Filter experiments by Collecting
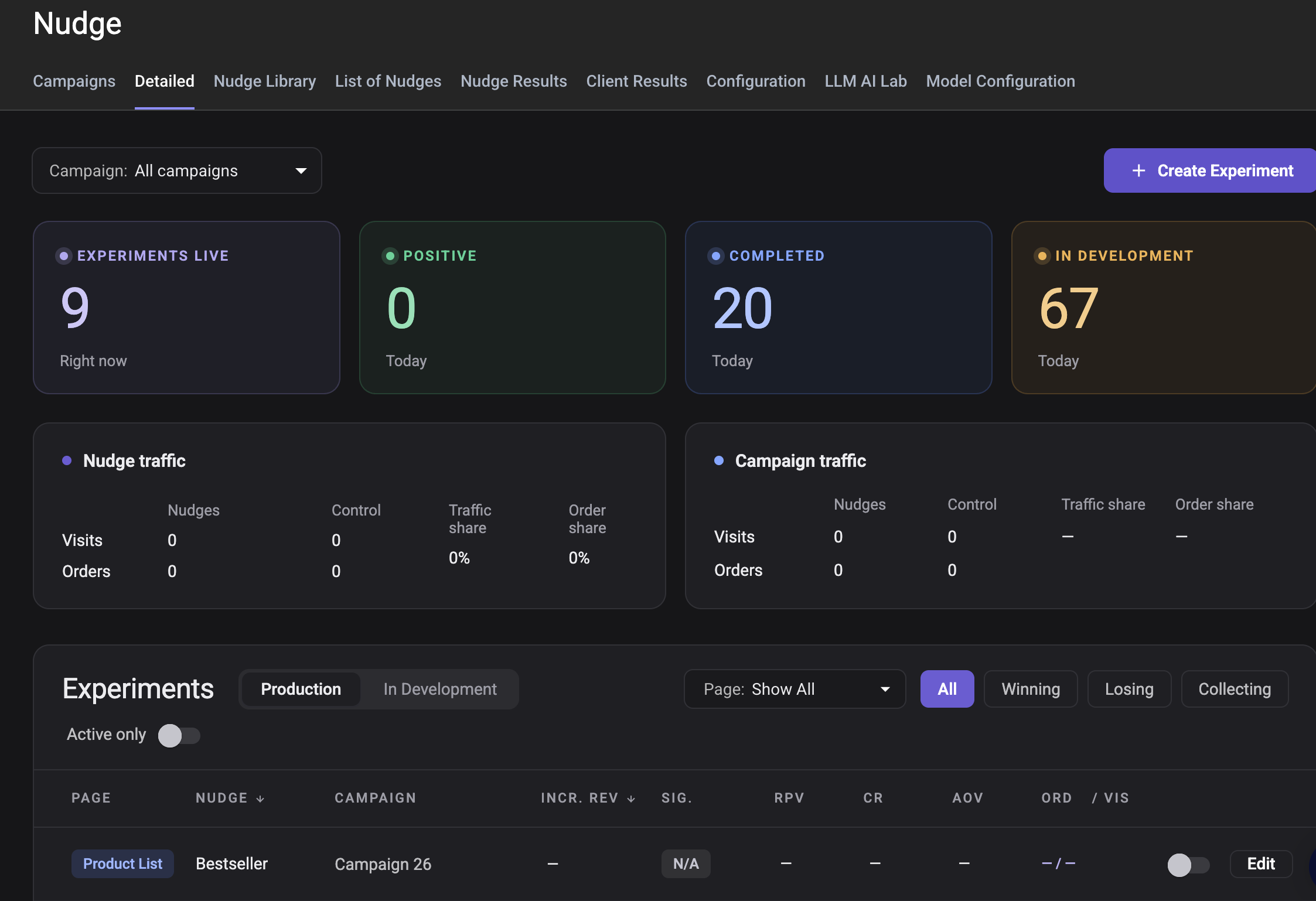This screenshot has width=1316, height=901. (1235, 689)
